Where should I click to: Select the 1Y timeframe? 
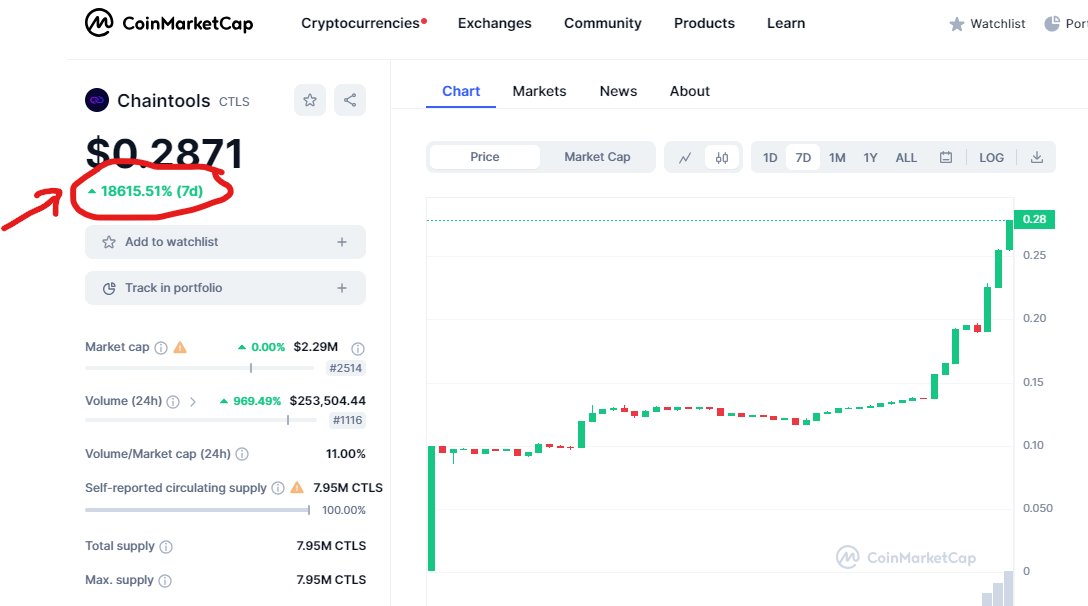(870, 157)
